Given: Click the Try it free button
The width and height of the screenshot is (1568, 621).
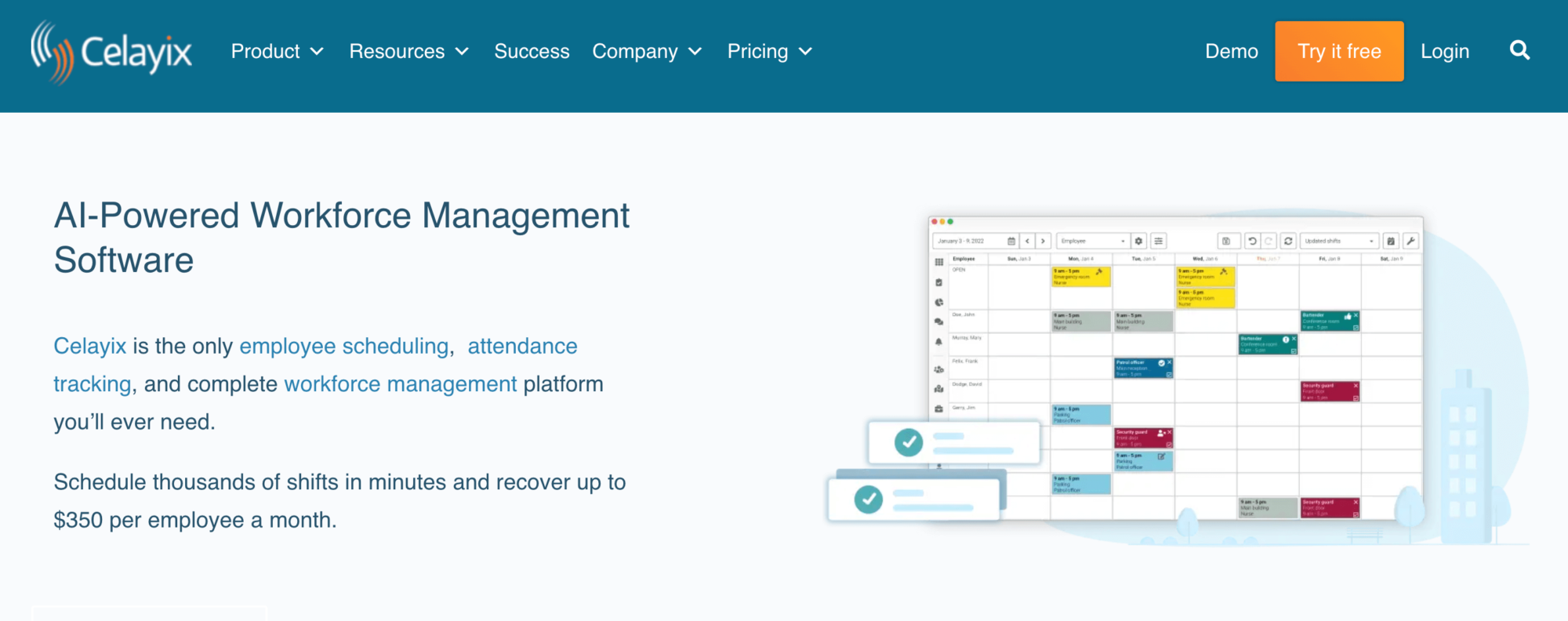Looking at the screenshot, I should (1339, 52).
